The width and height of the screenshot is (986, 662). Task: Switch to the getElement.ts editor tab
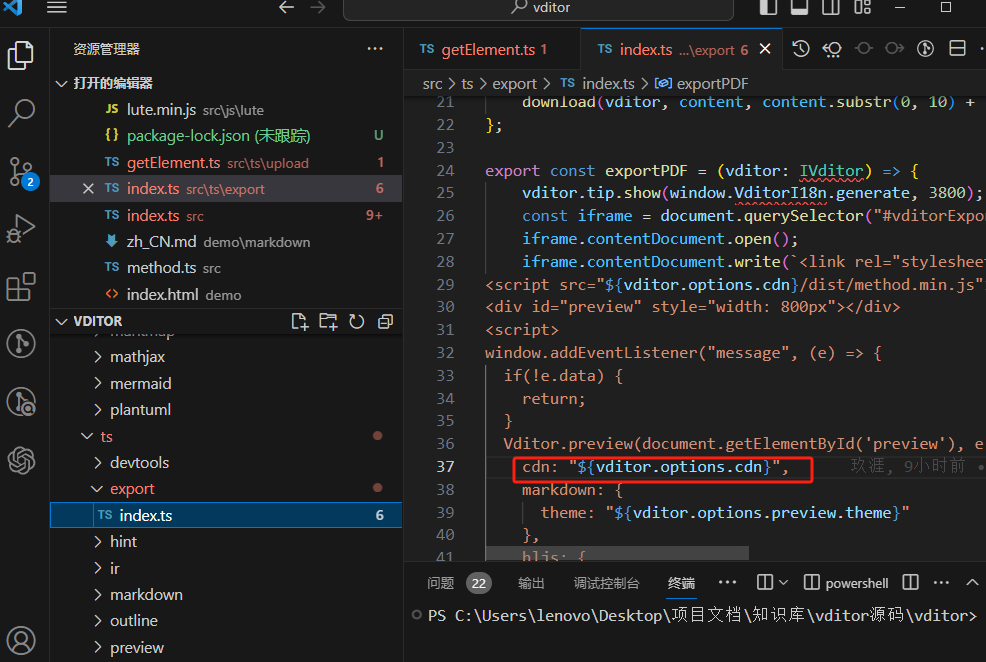(487, 49)
